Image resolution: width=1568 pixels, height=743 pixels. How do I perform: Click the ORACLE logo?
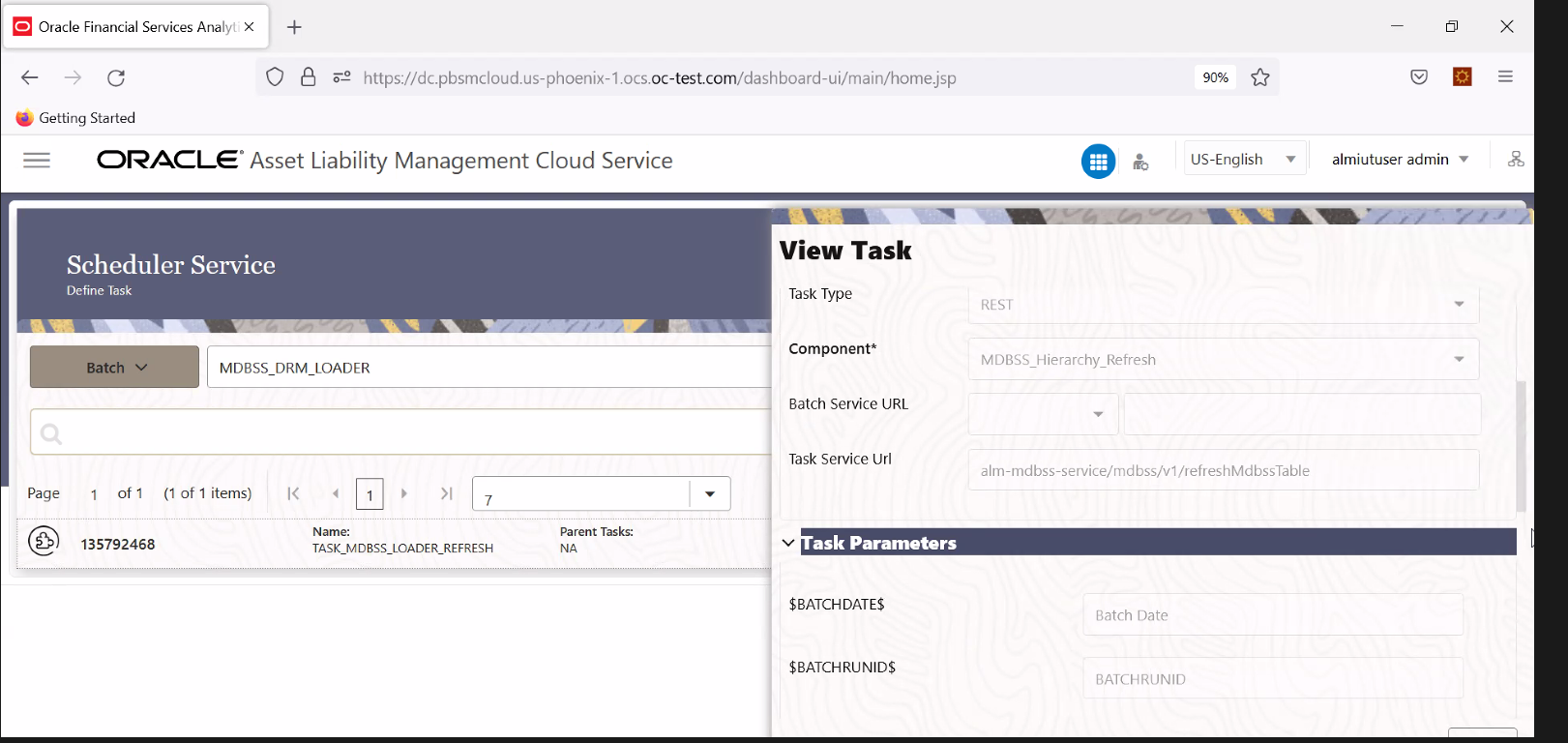pyautogui.click(x=170, y=160)
